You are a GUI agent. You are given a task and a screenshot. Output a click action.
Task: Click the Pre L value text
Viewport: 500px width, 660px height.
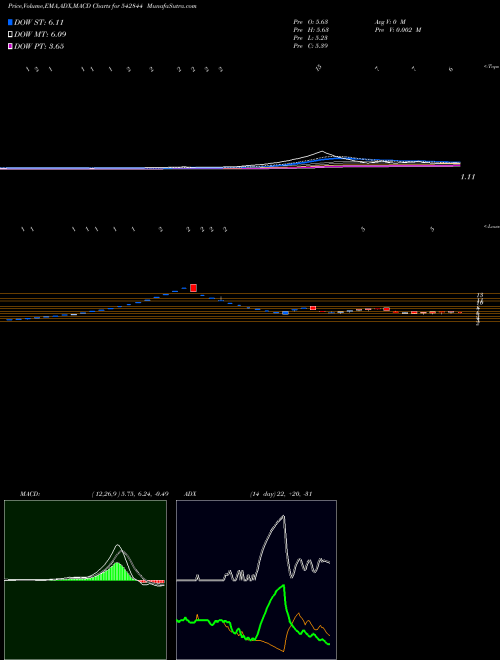[x=311, y=37]
